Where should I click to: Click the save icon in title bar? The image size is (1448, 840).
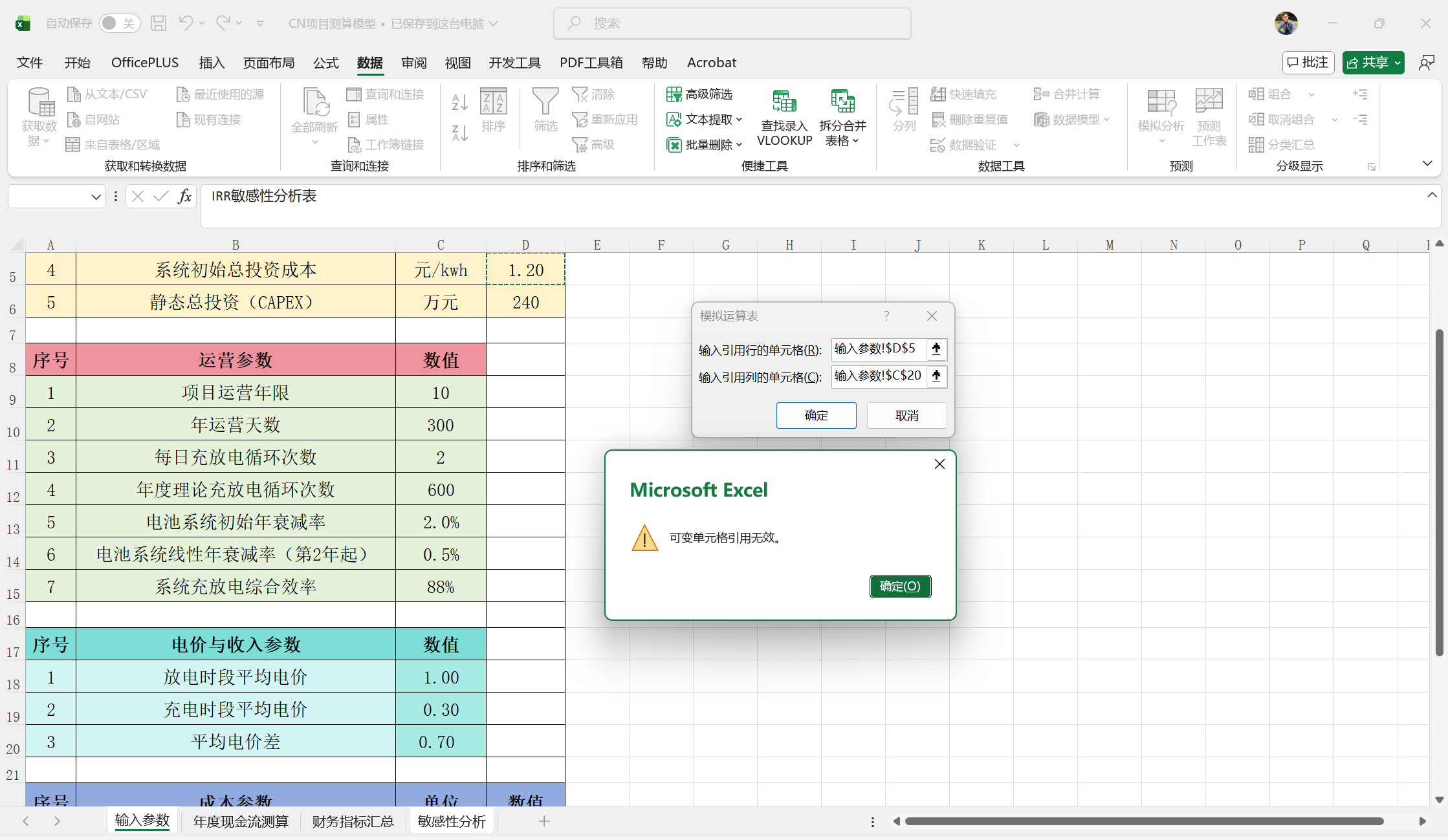coord(159,23)
